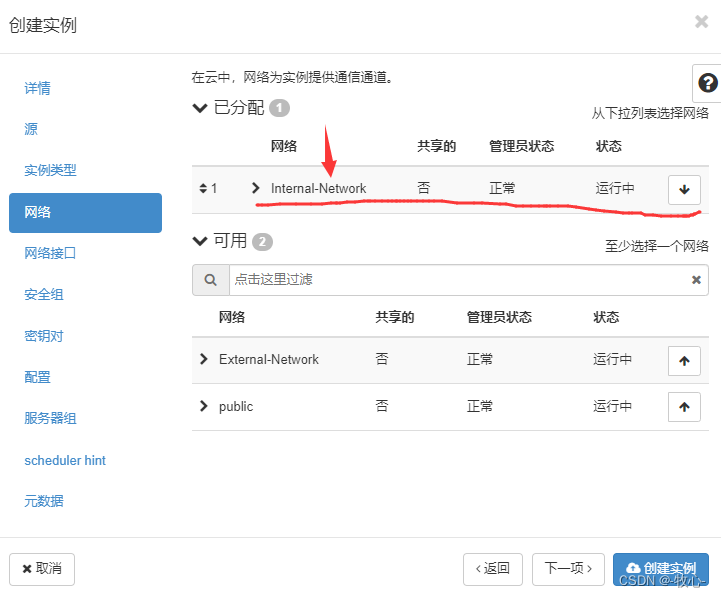Click 运行中 status in public row

point(612,406)
